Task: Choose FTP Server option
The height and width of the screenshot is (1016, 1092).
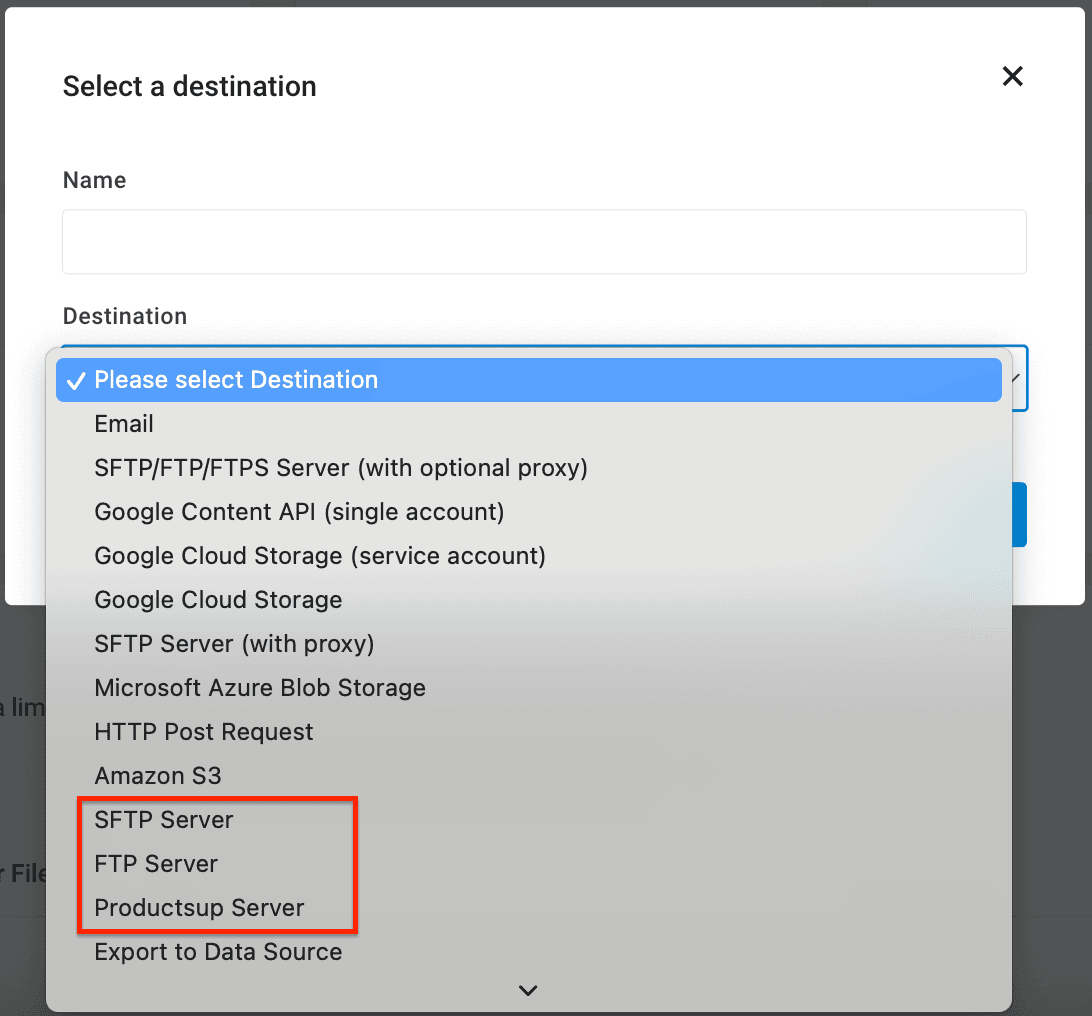Action: 156,864
